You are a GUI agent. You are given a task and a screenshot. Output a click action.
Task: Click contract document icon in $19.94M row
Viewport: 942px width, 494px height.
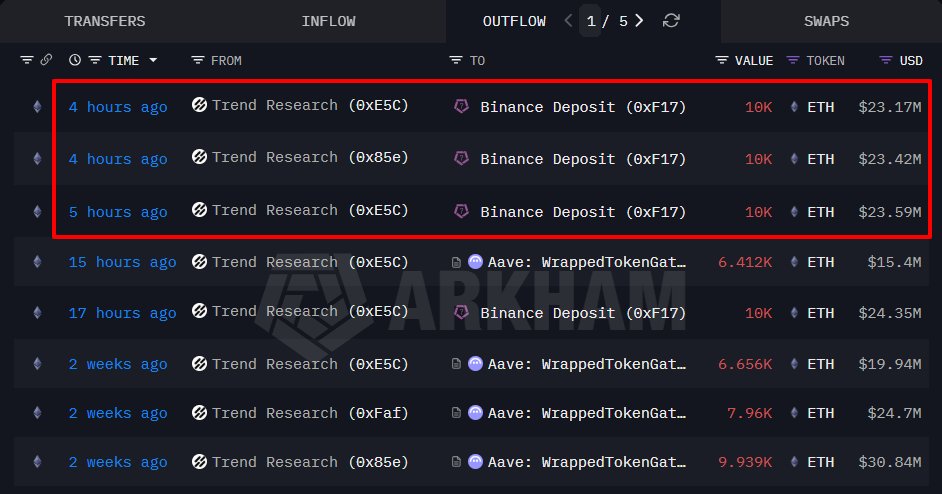[457, 364]
